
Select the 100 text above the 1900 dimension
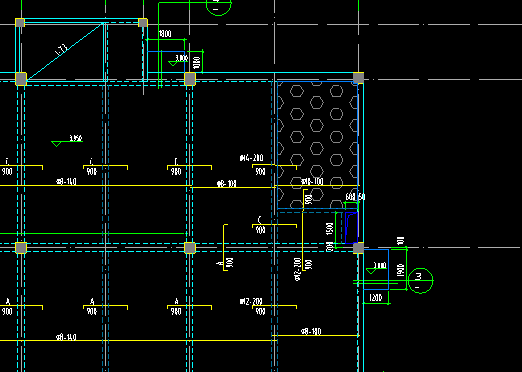401,241
